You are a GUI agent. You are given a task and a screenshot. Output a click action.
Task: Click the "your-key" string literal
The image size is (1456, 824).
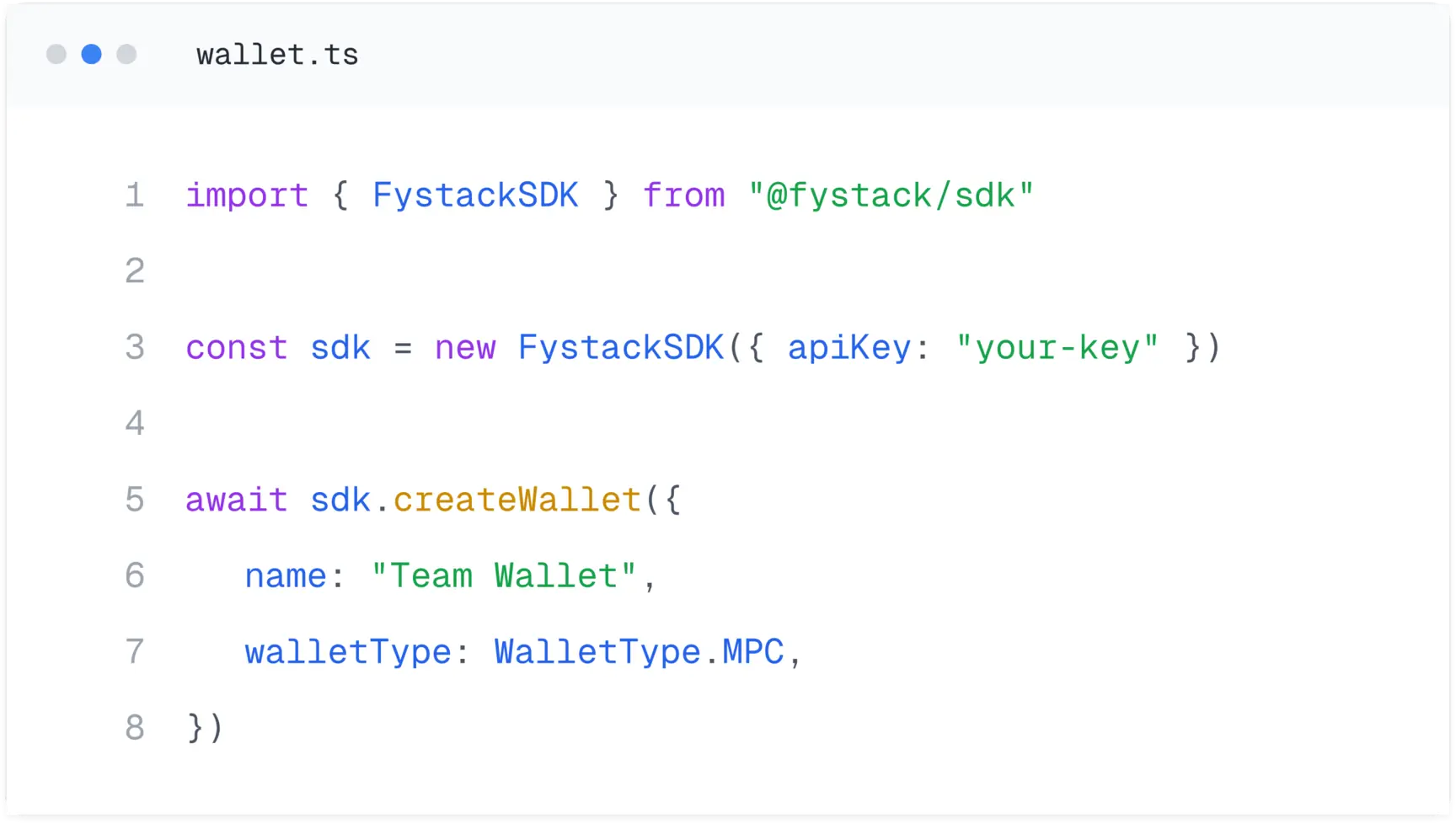(x=1057, y=347)
